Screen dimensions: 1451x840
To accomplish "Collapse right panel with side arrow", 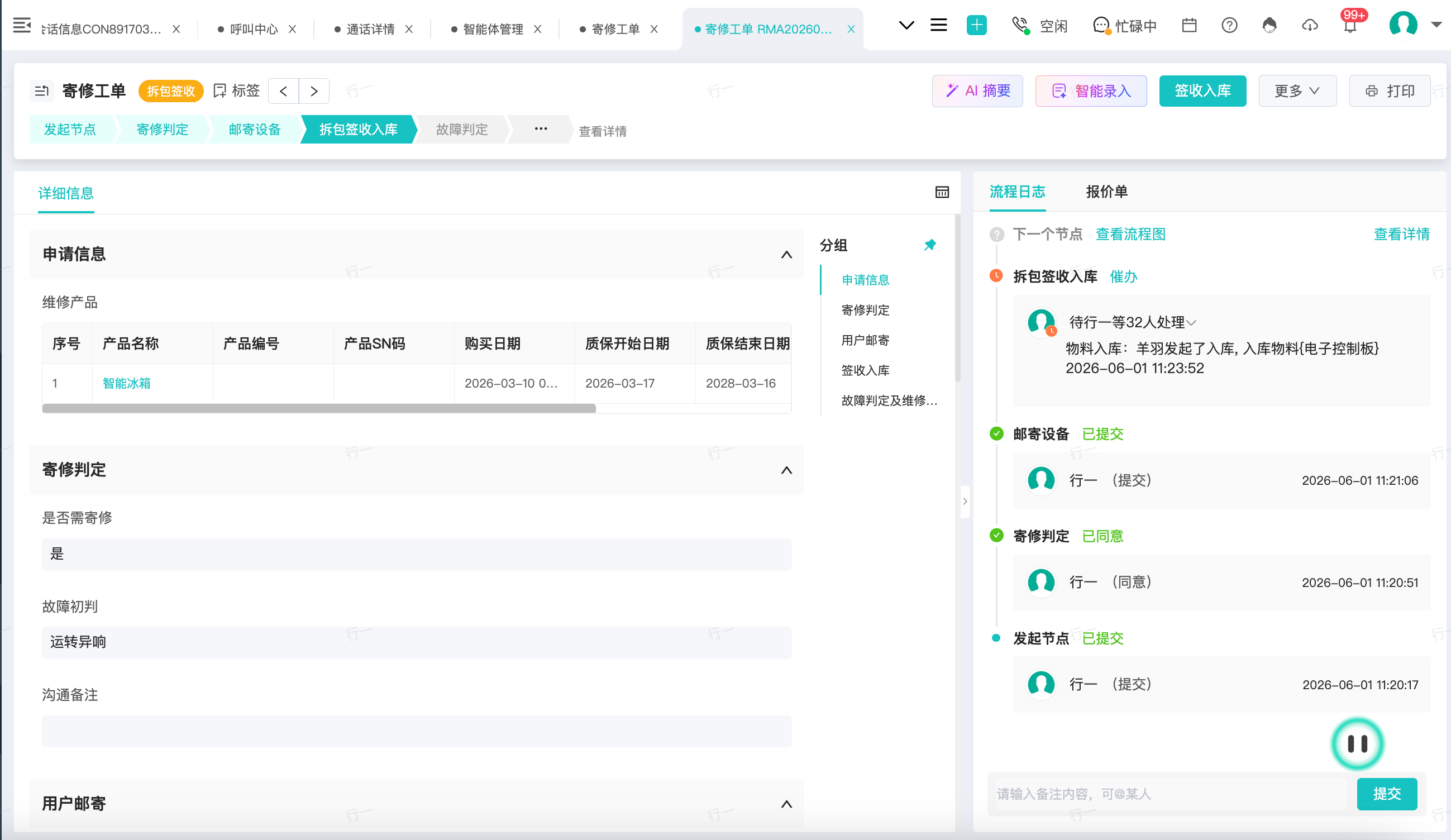I will pos(965,502).
